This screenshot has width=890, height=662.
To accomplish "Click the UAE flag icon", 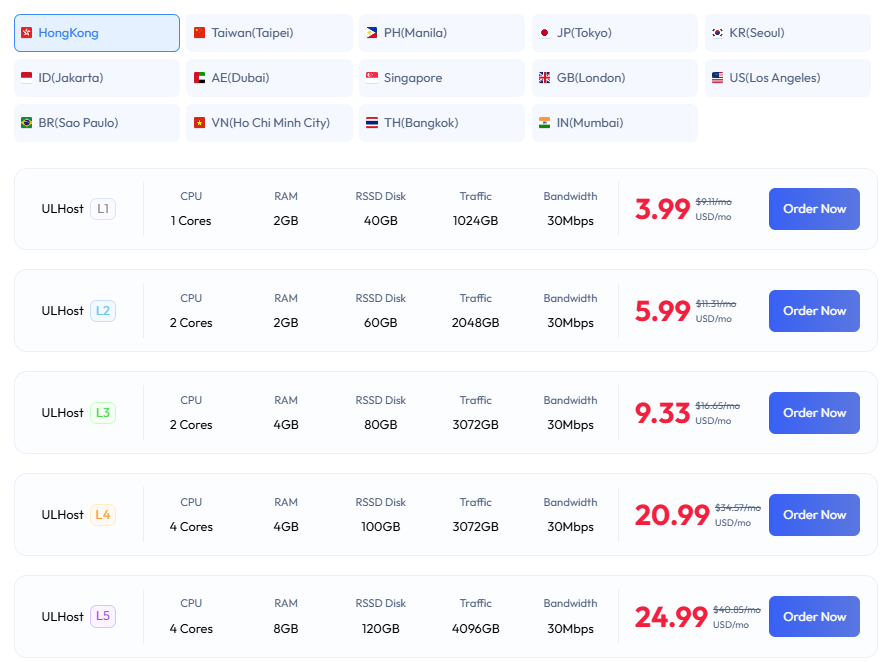I will [199, 78].
